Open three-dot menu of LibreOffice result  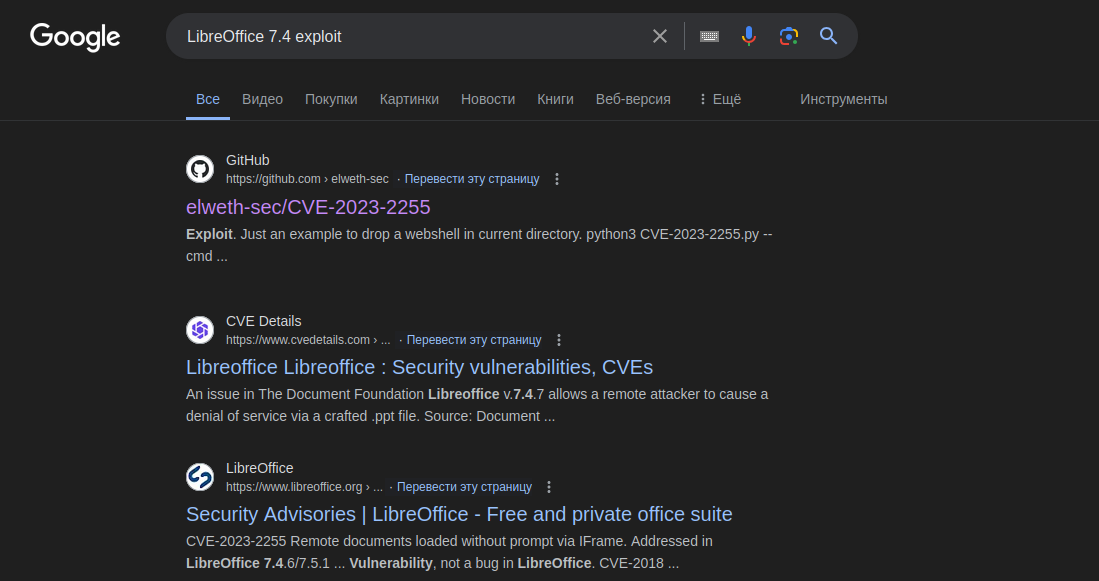(550, 487)
